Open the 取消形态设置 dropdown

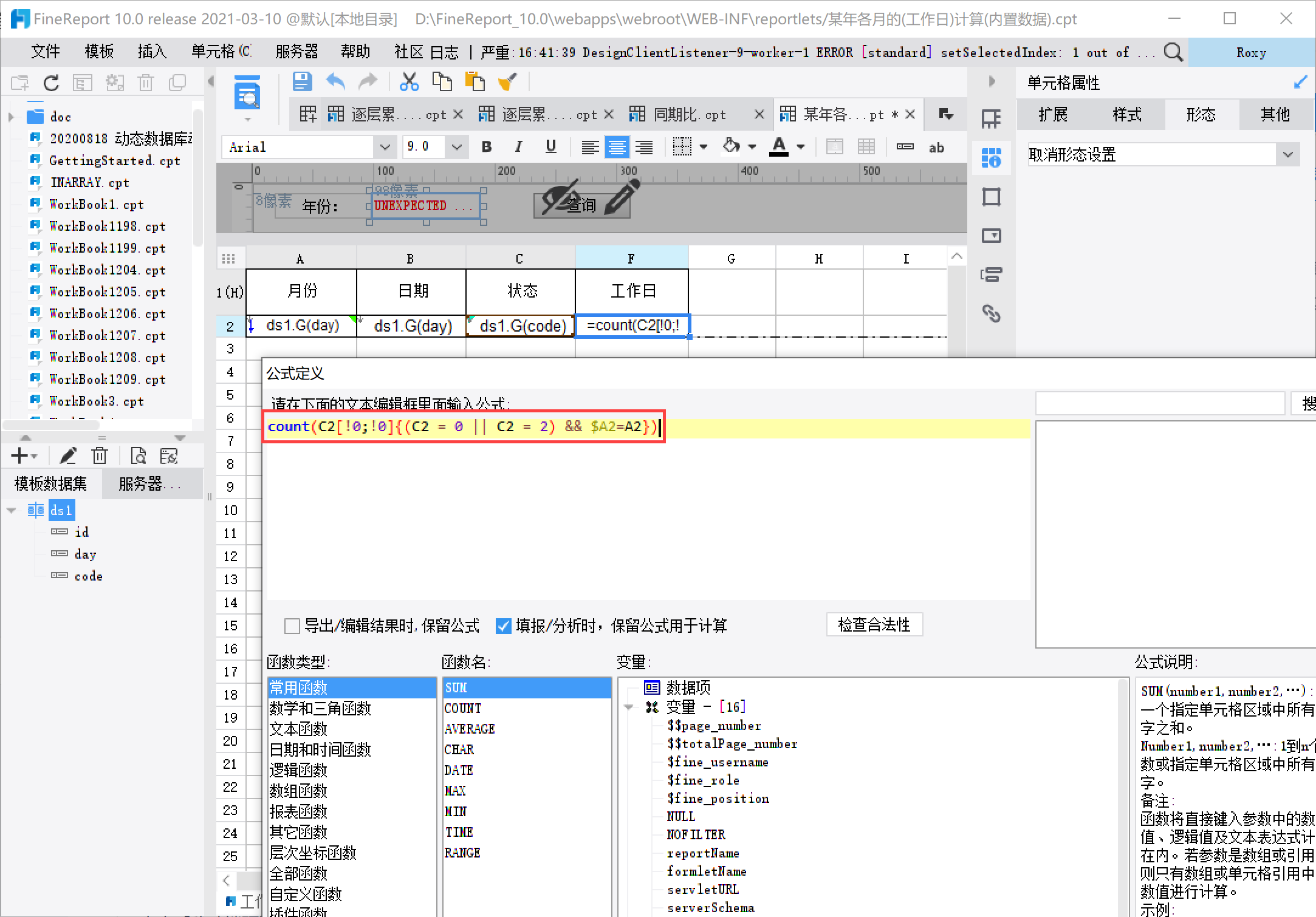tap(1287, 155)
